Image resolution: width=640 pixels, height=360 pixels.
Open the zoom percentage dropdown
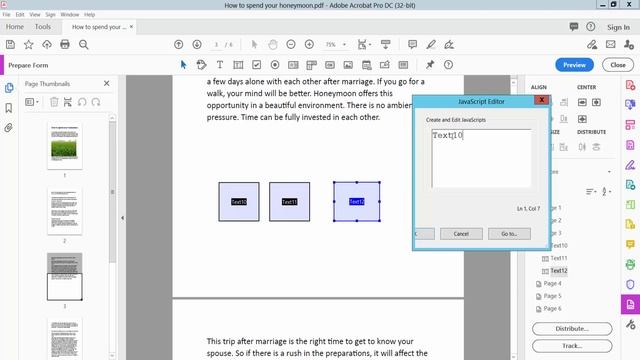click(x=344, y=44)
